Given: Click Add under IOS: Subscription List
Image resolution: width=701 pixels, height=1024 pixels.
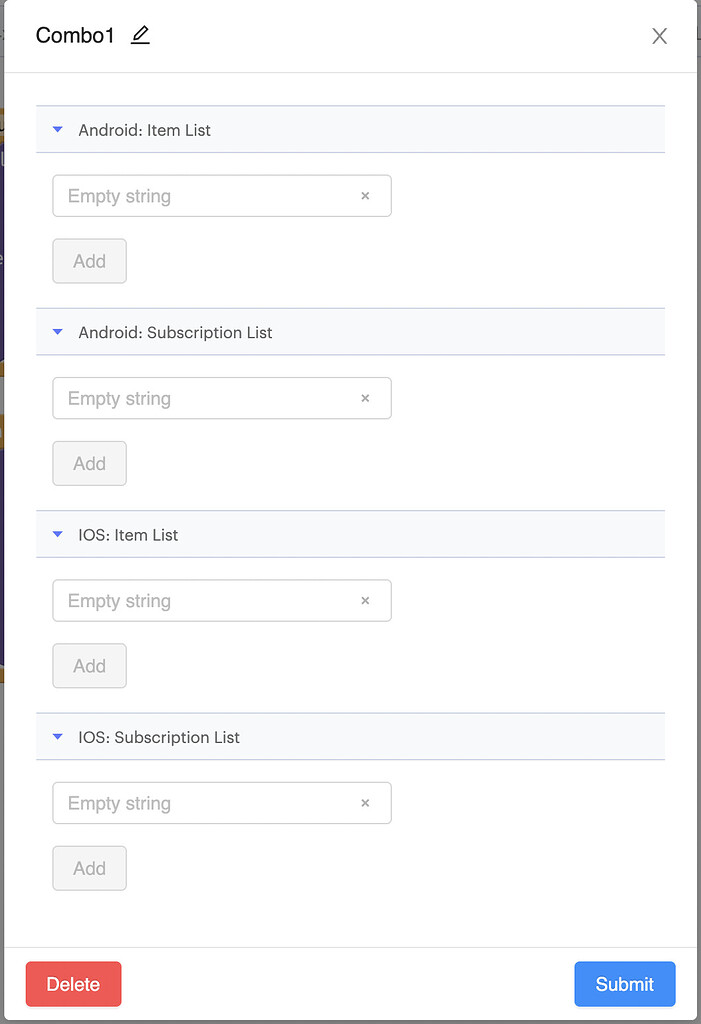Looking at the screenshot, I should [x=89, y=868].
